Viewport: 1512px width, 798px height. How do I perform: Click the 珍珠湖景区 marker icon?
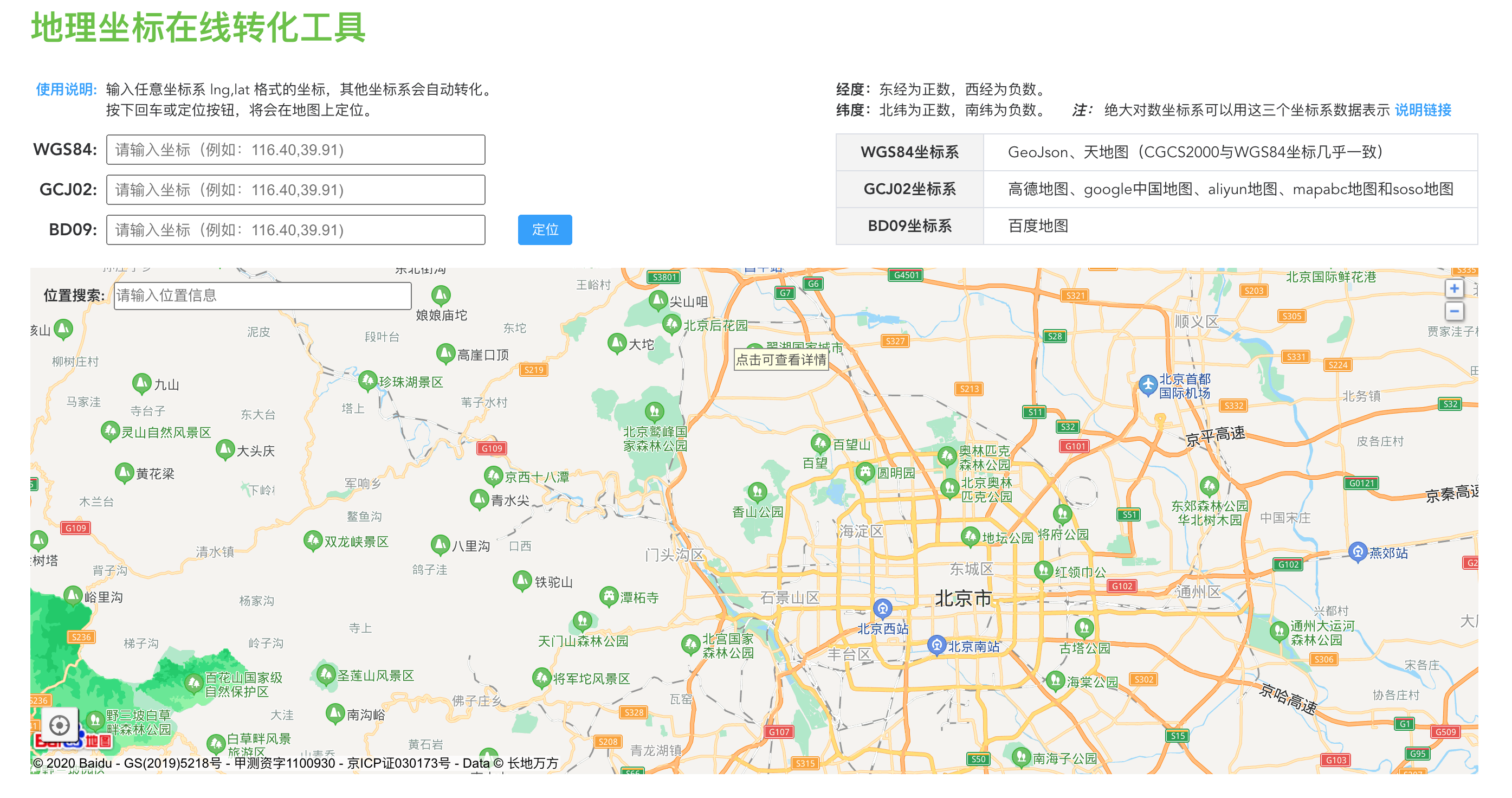tap(367, 381)
